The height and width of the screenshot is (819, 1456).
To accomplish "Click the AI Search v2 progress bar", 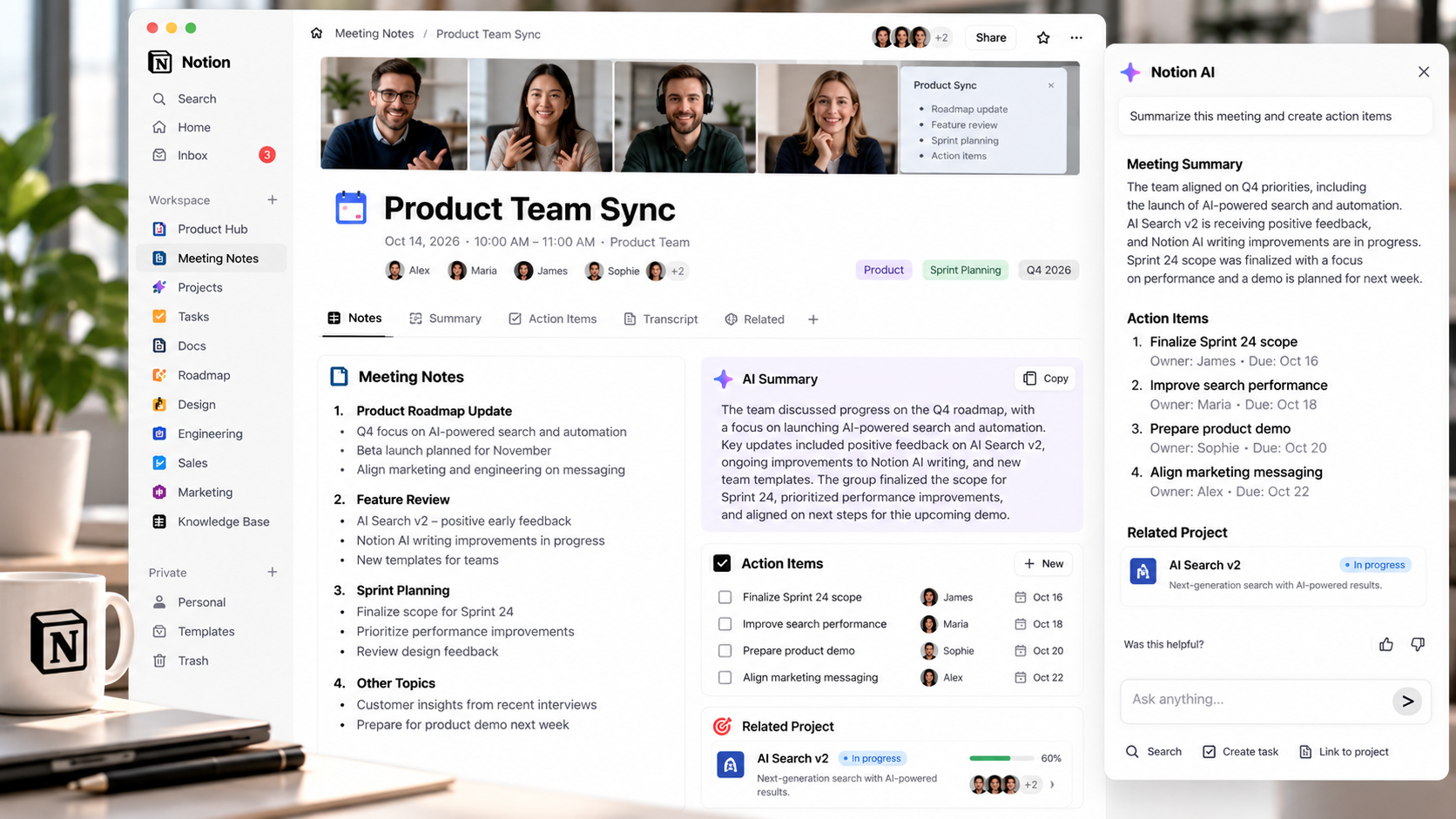I will pyautogui.click(x=1001, y=758).
